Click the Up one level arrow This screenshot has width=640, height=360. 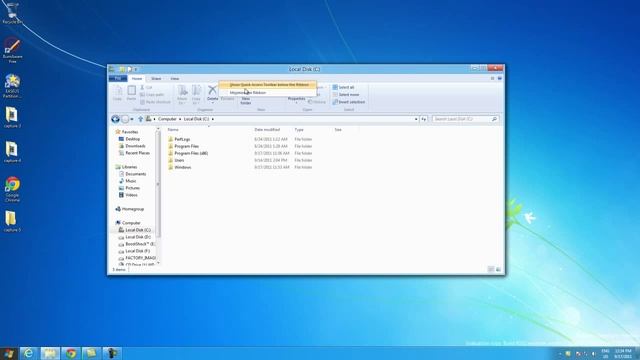[x=140, y=119]
